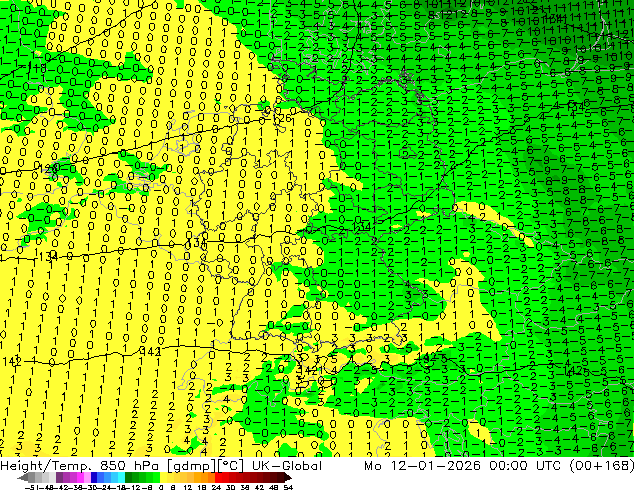This screenshot has height=490, width=634.
Task: Click the date "12-01-2026"
Action: point(436,465)
